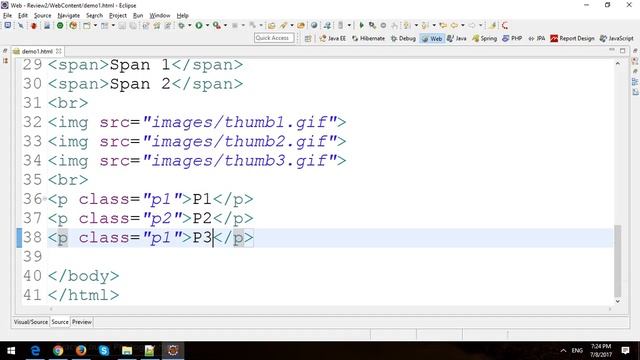Screen dimensions: 640x360
Task: Show hidden system tray icons
Action: 563,351
